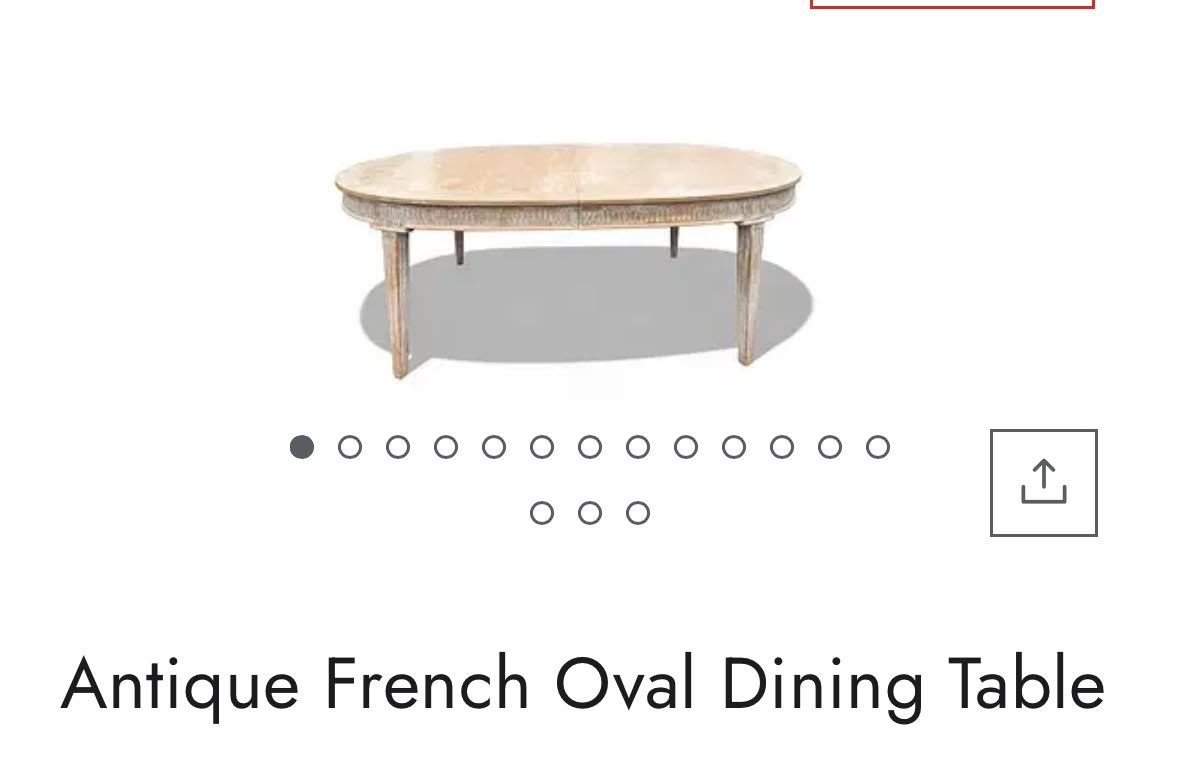Go to the third carousel image dot

click(398, 447)
